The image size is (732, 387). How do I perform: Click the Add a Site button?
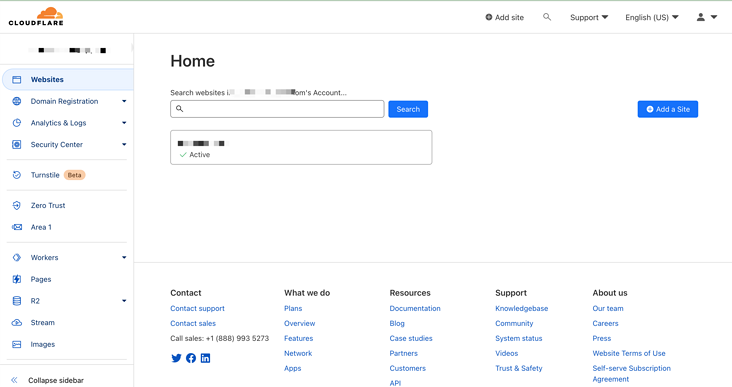click(668, 109)
